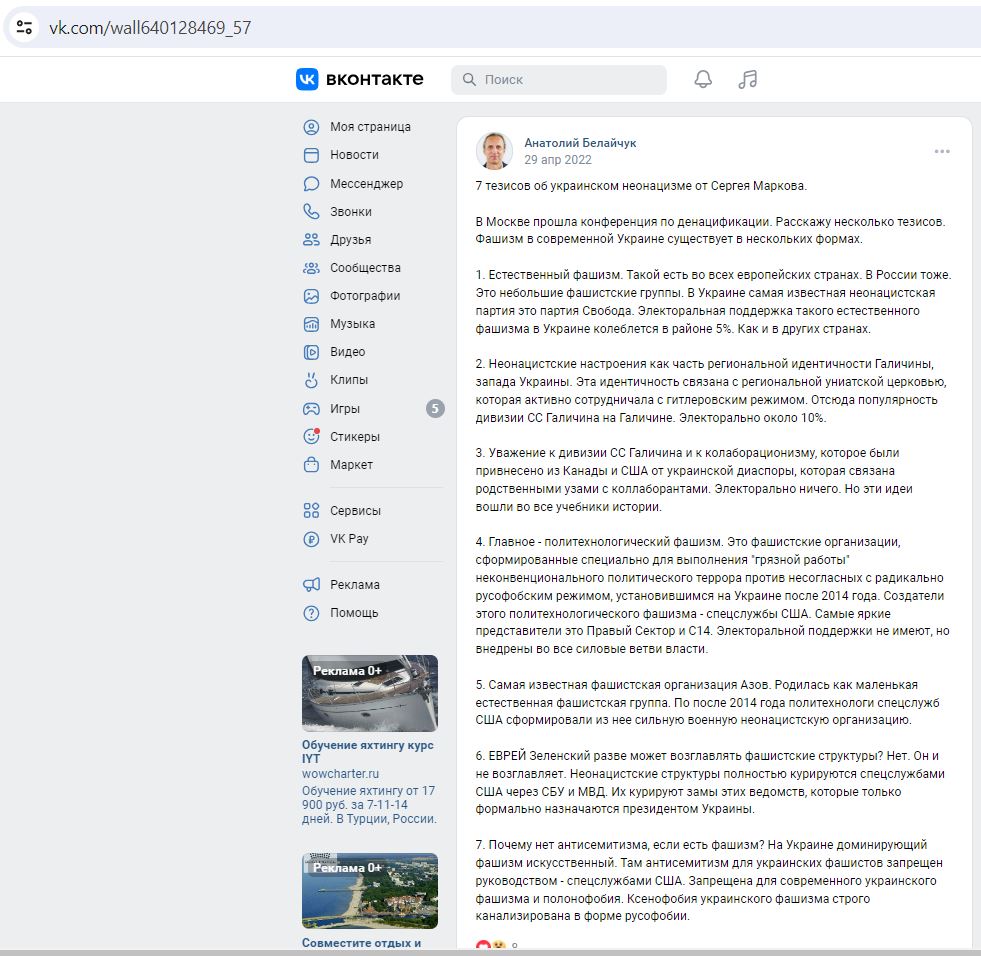Screen dimensions: 981x956
Task: Open Звонки in sidebar
Action: click(351, 211)
